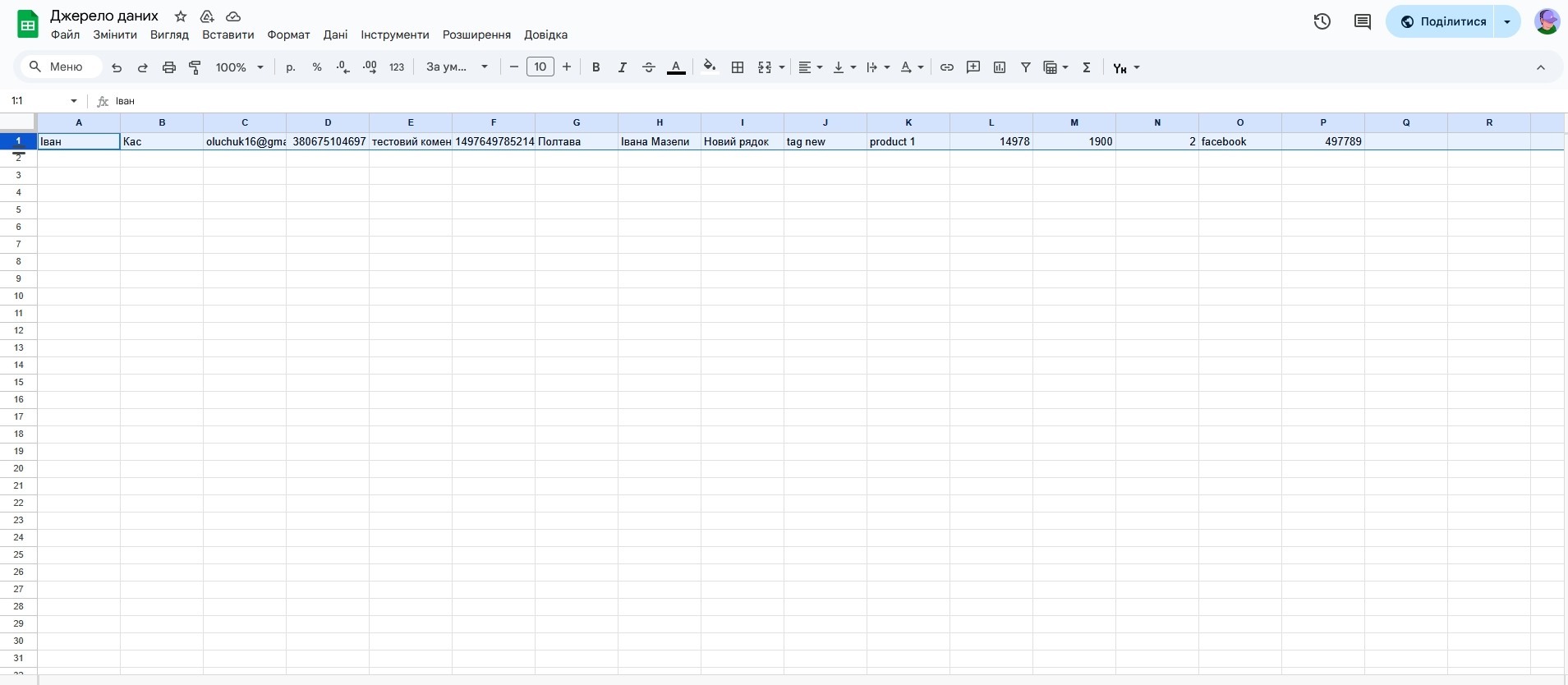
Task: Open the Змінити menu
Action: tap(115, 34)
